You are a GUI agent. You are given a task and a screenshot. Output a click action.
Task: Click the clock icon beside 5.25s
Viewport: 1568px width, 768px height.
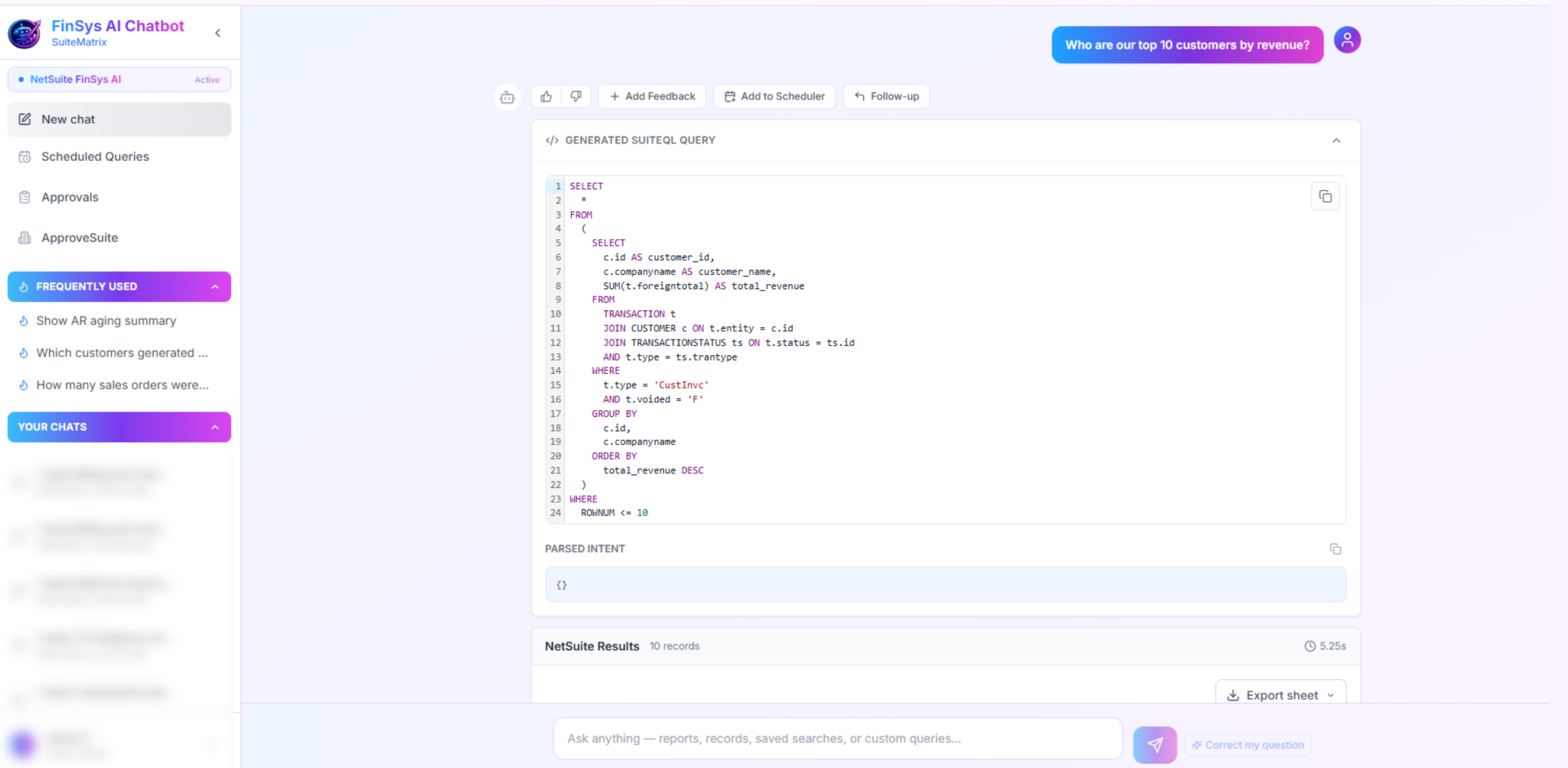tap(1310, 646)
